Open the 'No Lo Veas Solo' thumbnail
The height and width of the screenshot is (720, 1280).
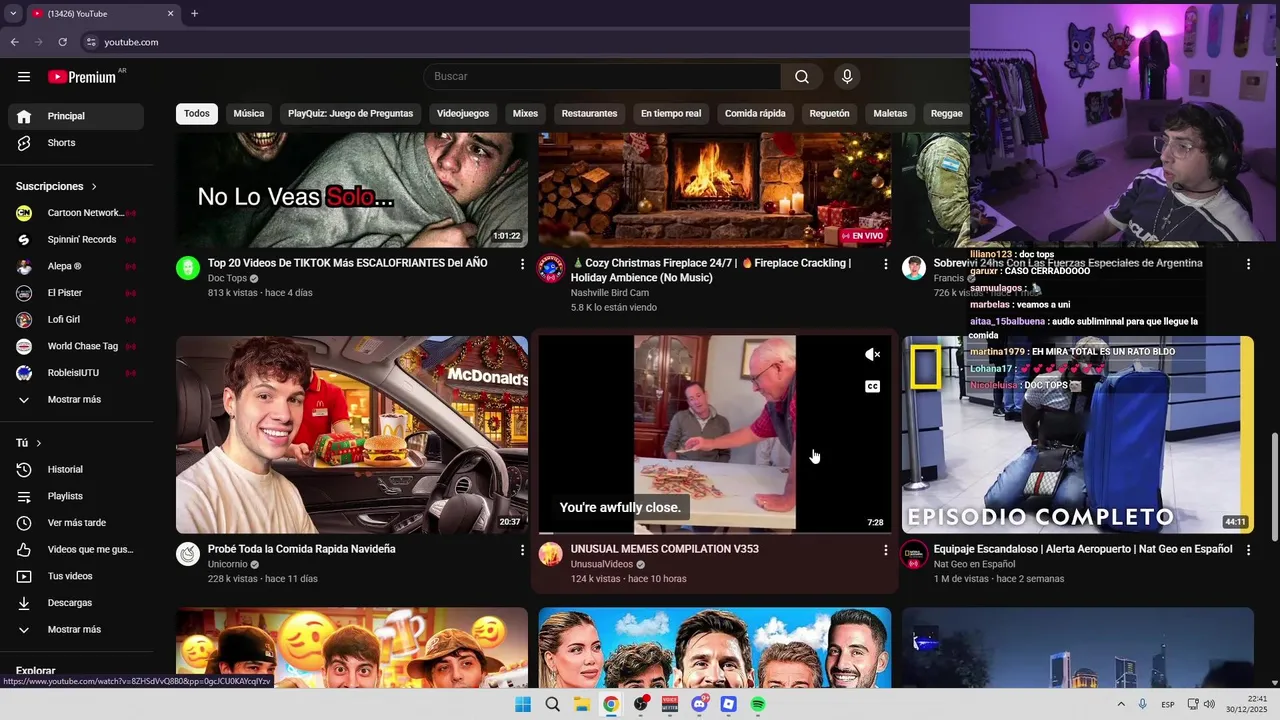[352, 190]
